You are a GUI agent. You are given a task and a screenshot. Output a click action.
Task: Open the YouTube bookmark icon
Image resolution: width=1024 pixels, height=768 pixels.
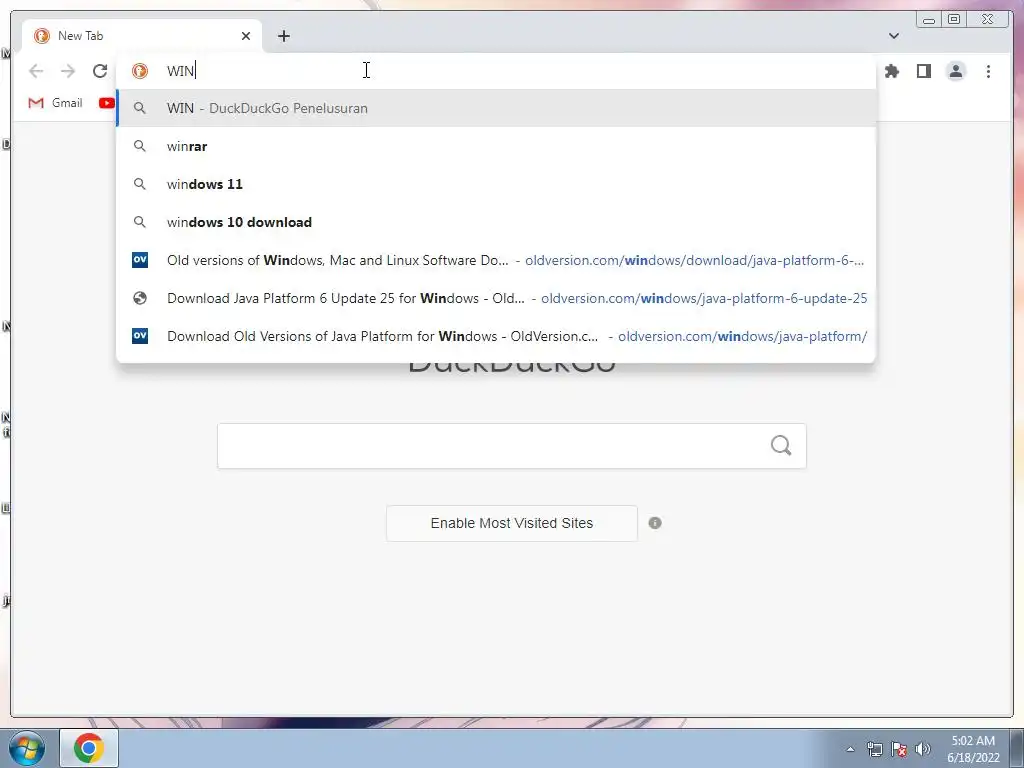(107, 103)
